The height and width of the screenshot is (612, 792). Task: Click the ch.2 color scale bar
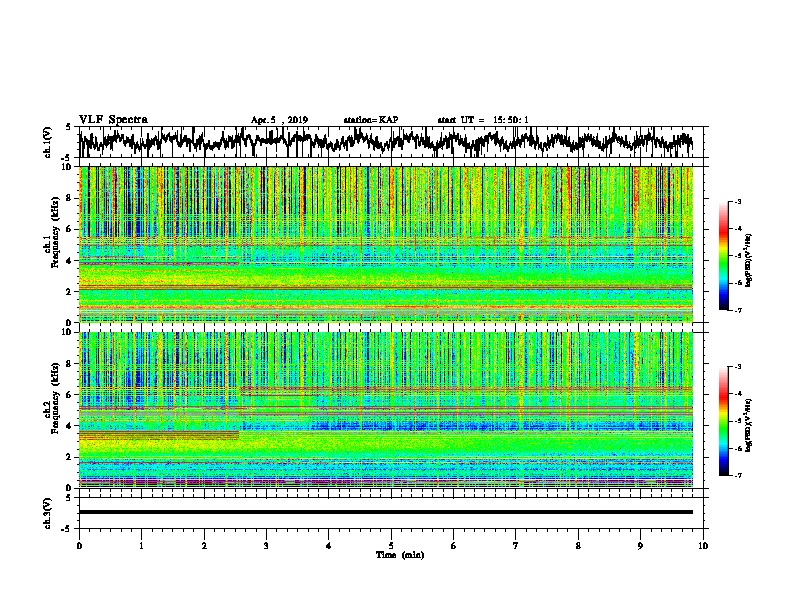[724, 421]
